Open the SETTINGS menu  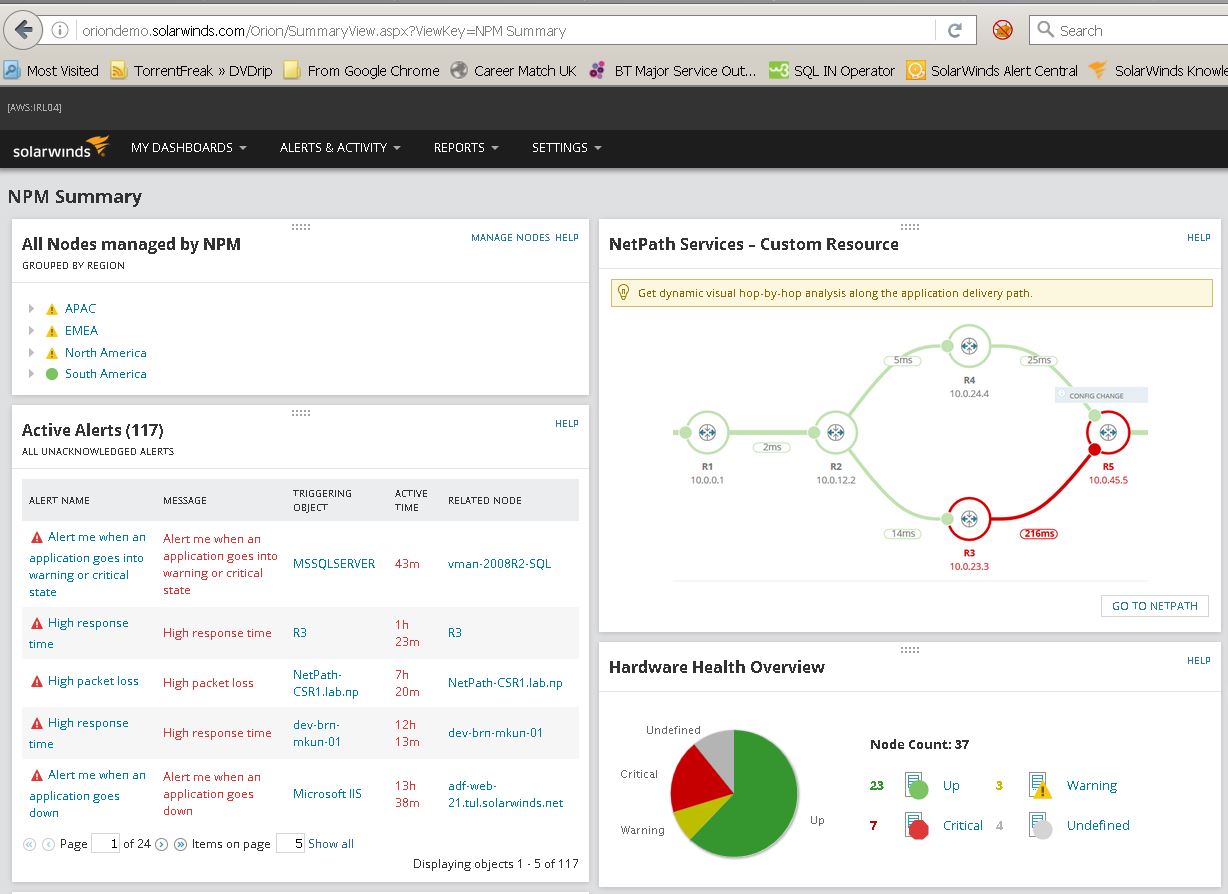pyautogui.click(x=566, y=148)
